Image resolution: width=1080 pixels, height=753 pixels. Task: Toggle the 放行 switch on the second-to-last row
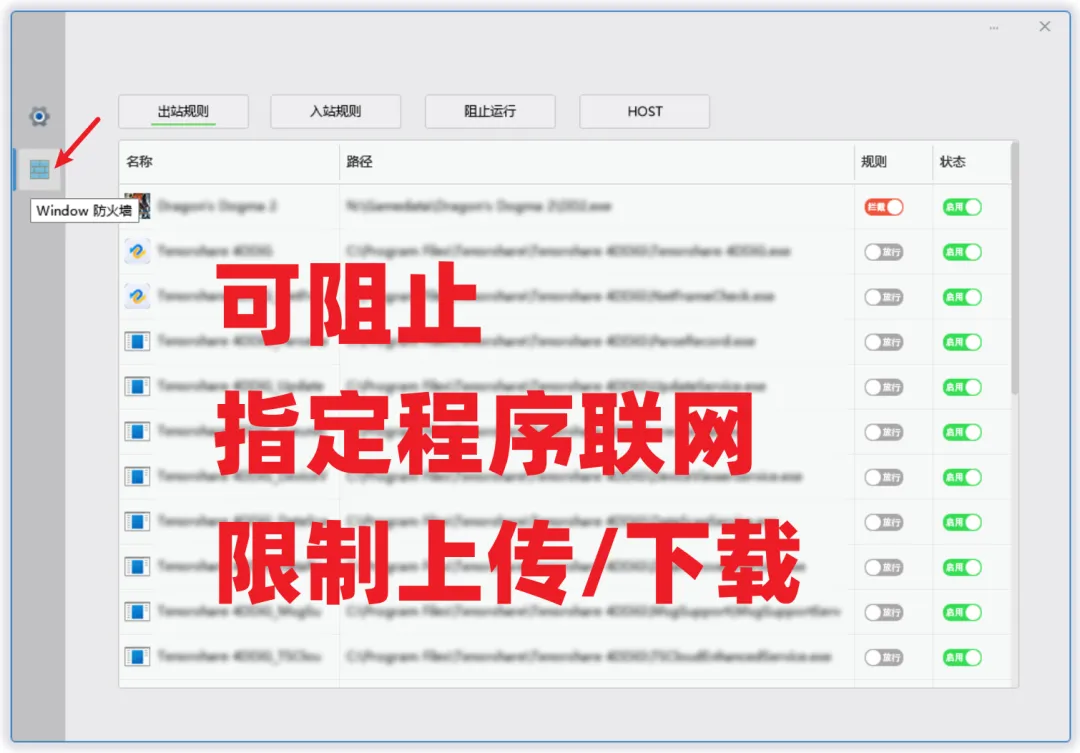point(882,613)
